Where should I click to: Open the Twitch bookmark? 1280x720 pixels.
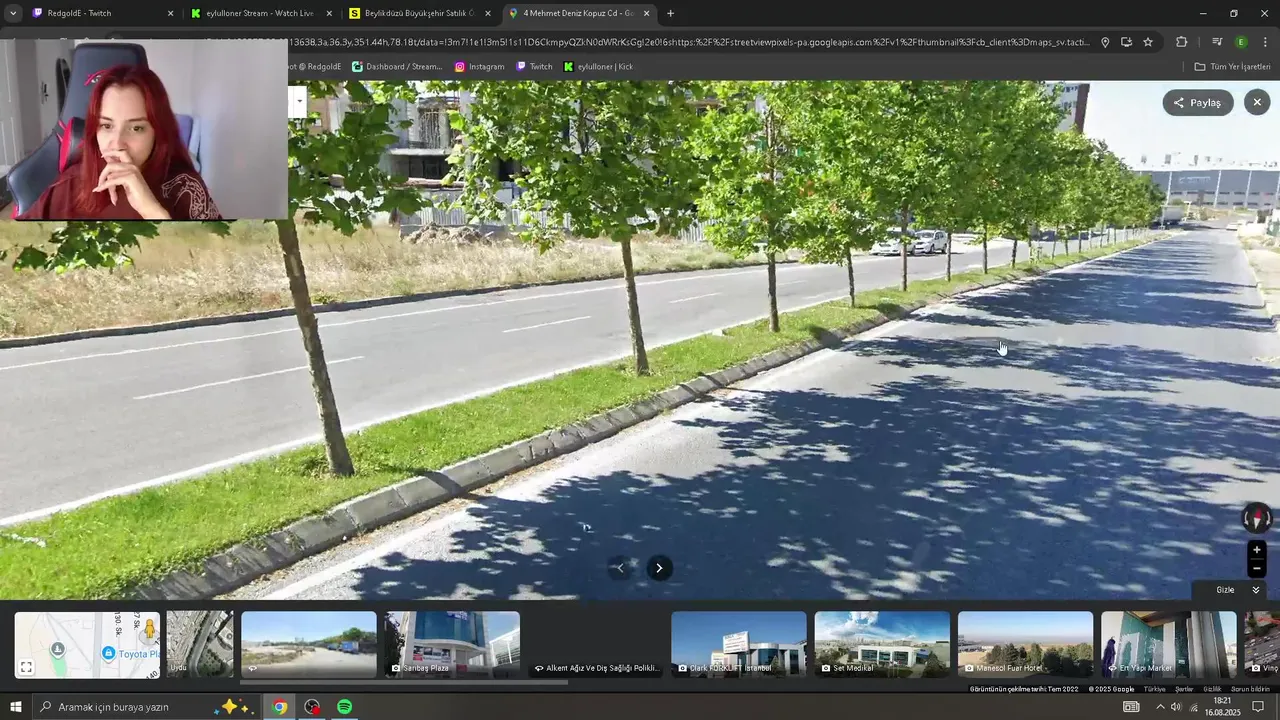(534, 67)
